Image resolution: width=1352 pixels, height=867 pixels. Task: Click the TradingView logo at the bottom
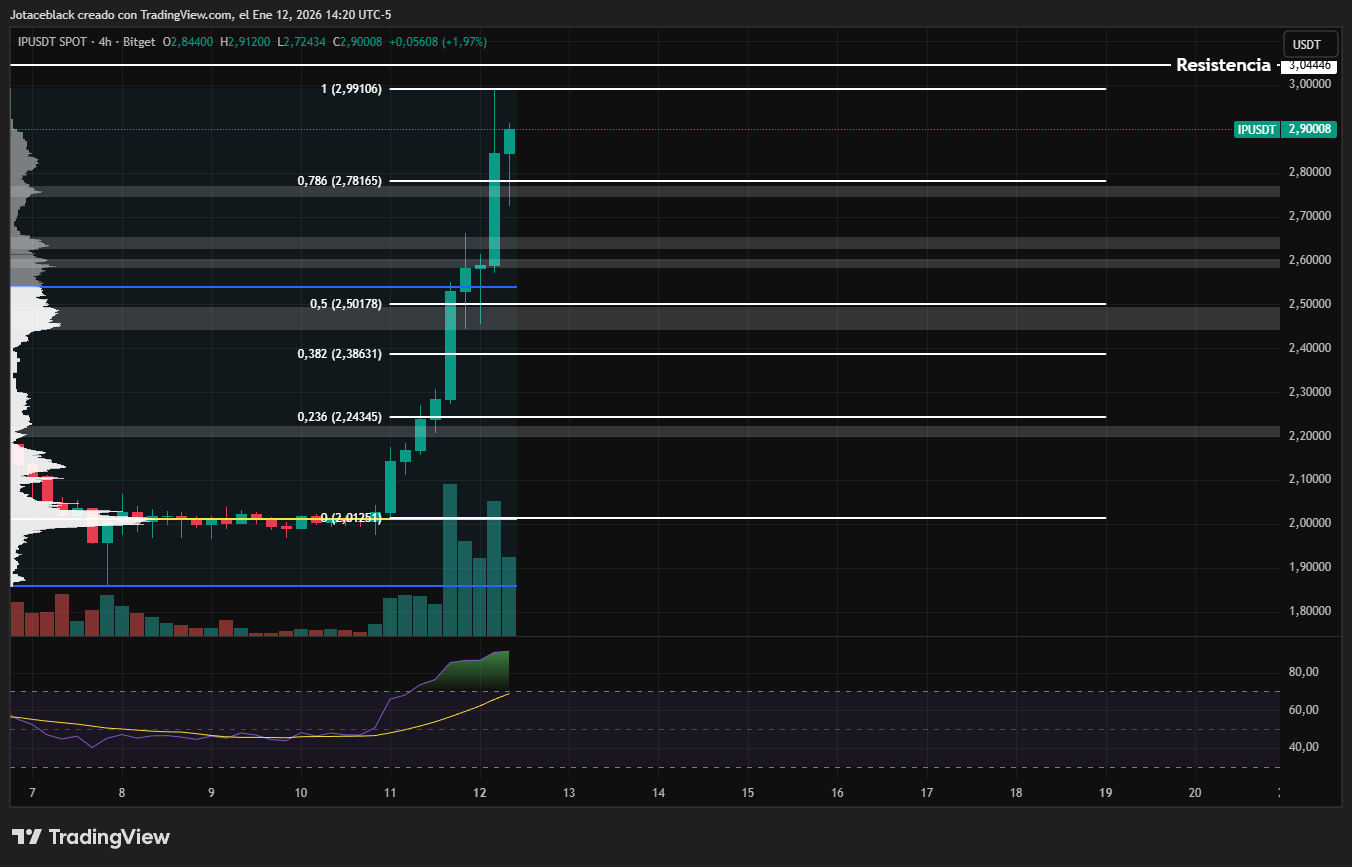tap(91, 837)
